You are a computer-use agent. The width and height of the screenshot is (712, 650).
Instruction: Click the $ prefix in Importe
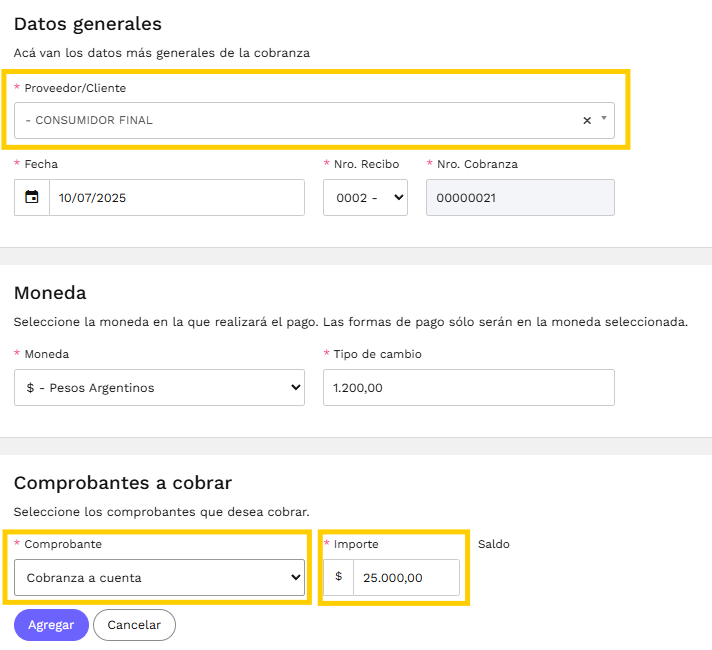tap(338, 577)
